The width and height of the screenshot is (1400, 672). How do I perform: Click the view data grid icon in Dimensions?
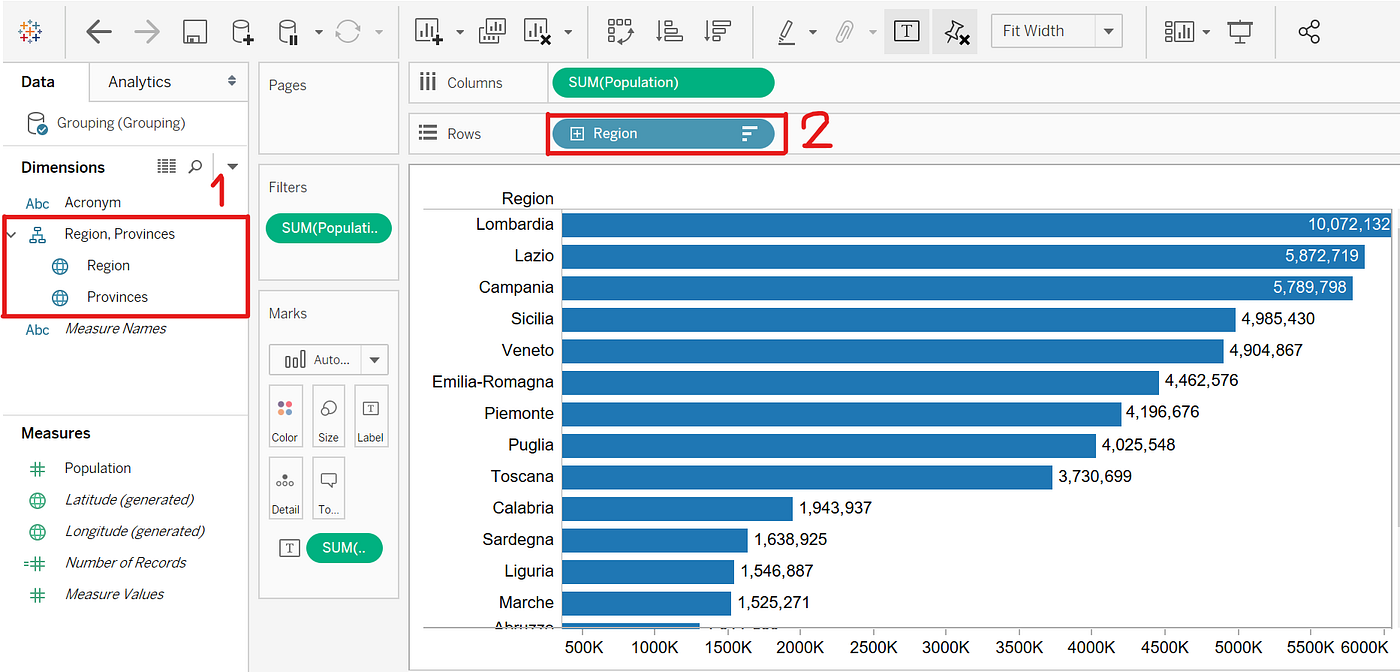[167, 166]
